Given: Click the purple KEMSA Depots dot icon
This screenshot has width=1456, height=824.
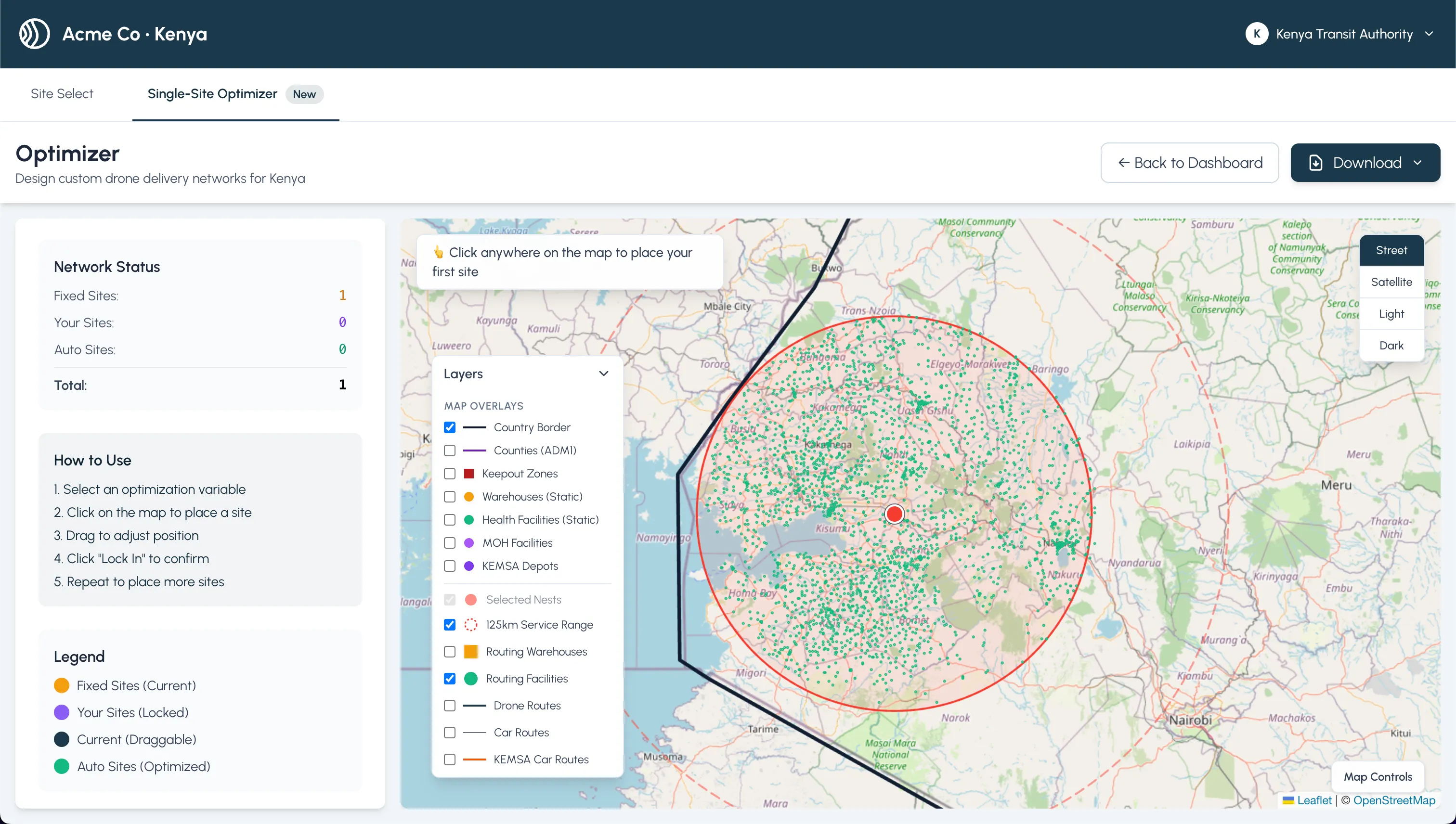Looking at the screenshot, I should (x=469, y=566).
